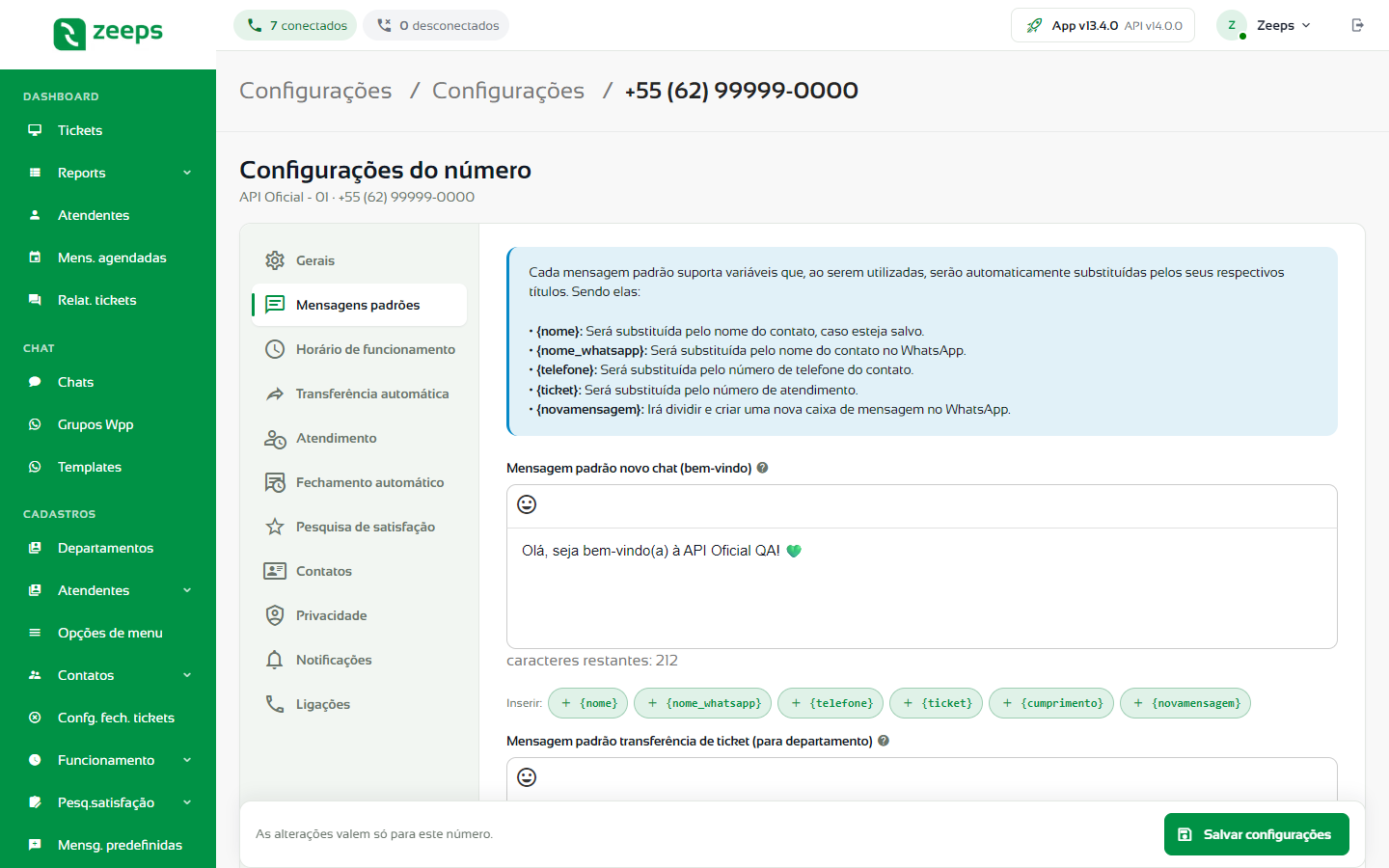Insert the {cumprimento} variable
The height and width of the screenshot is (868, 1389).
(1051, 703)
